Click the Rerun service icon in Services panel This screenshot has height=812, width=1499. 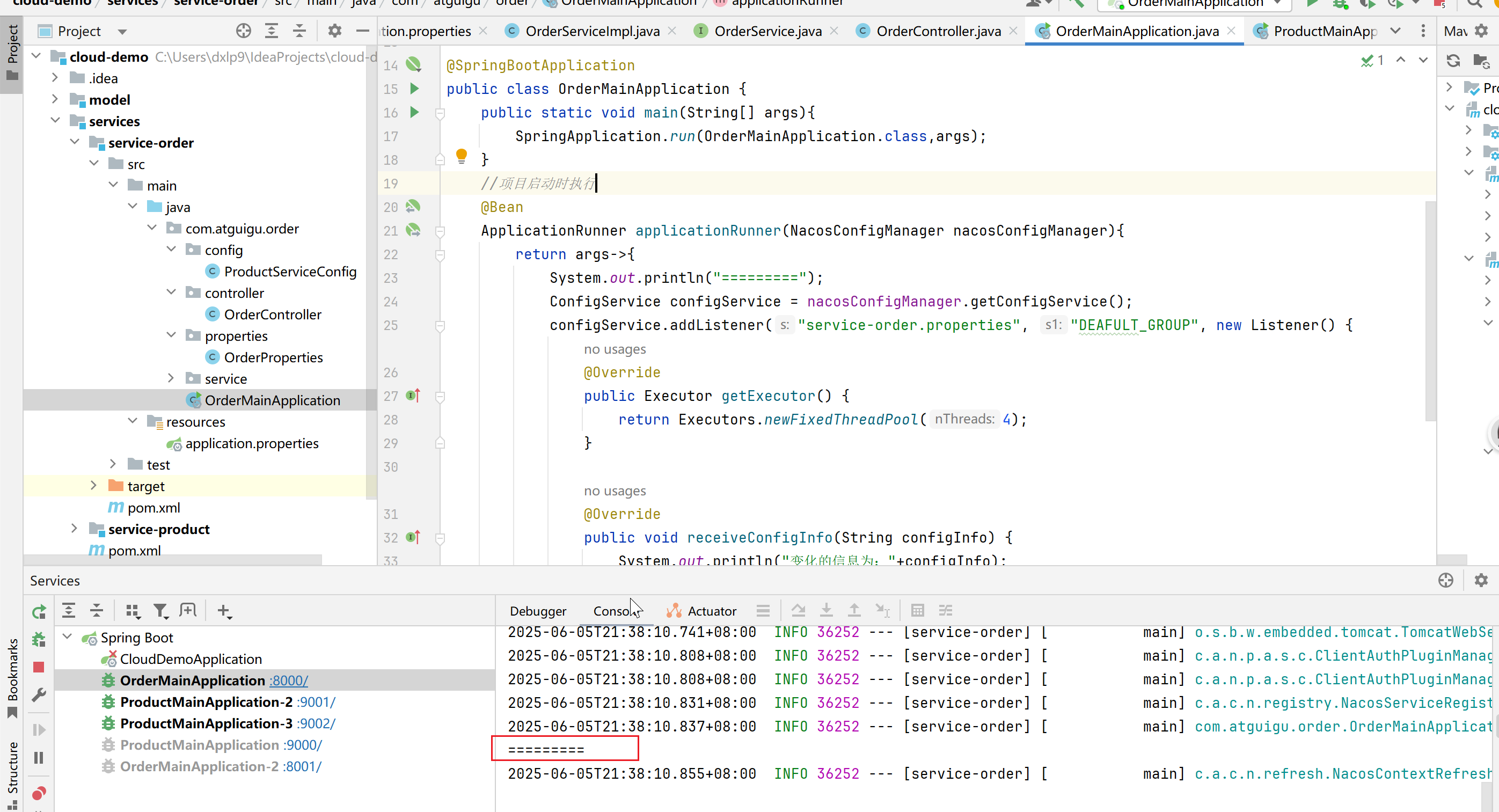coord(39,611)
